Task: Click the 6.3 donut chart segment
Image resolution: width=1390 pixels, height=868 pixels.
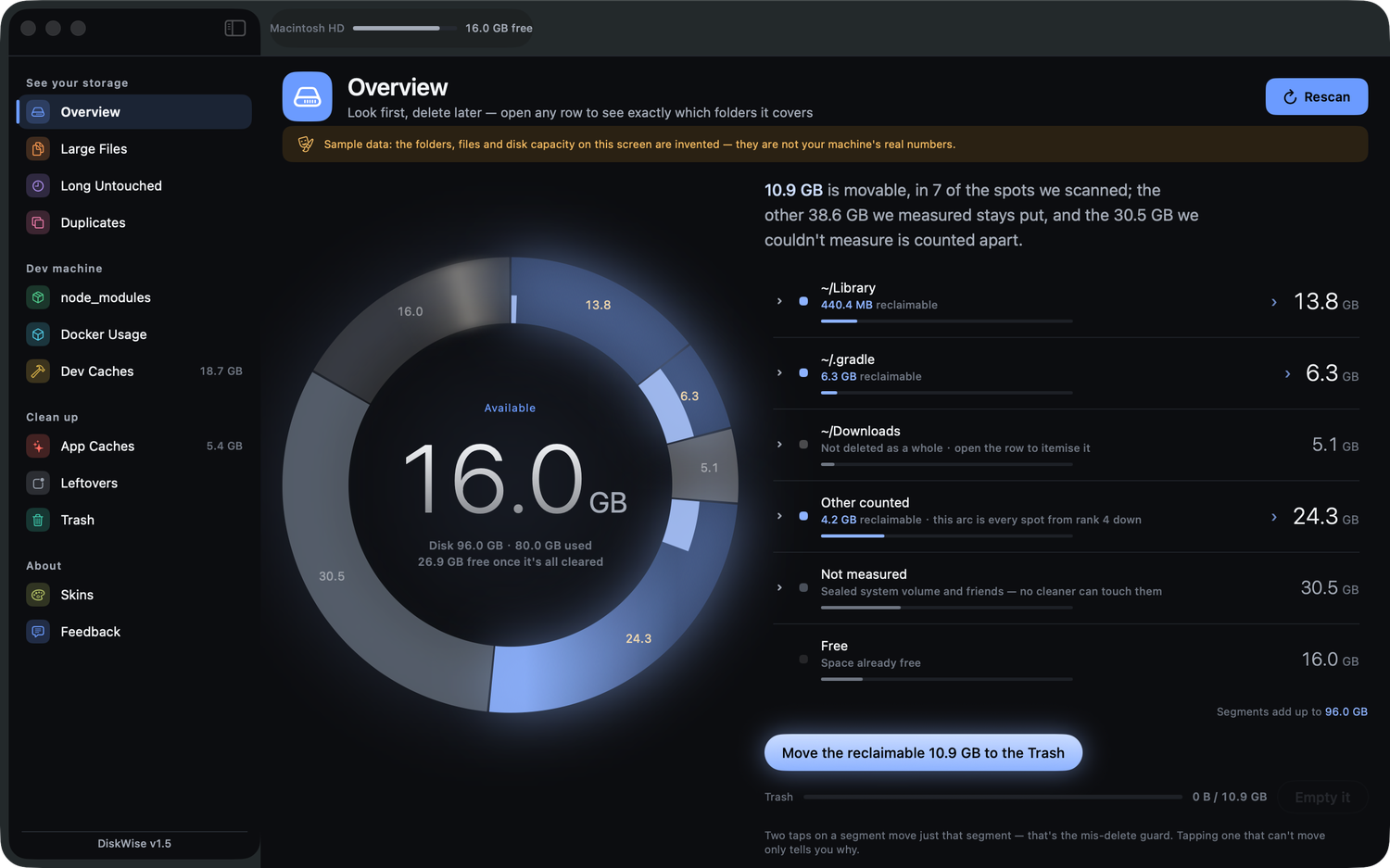Action: coord(689,396)
